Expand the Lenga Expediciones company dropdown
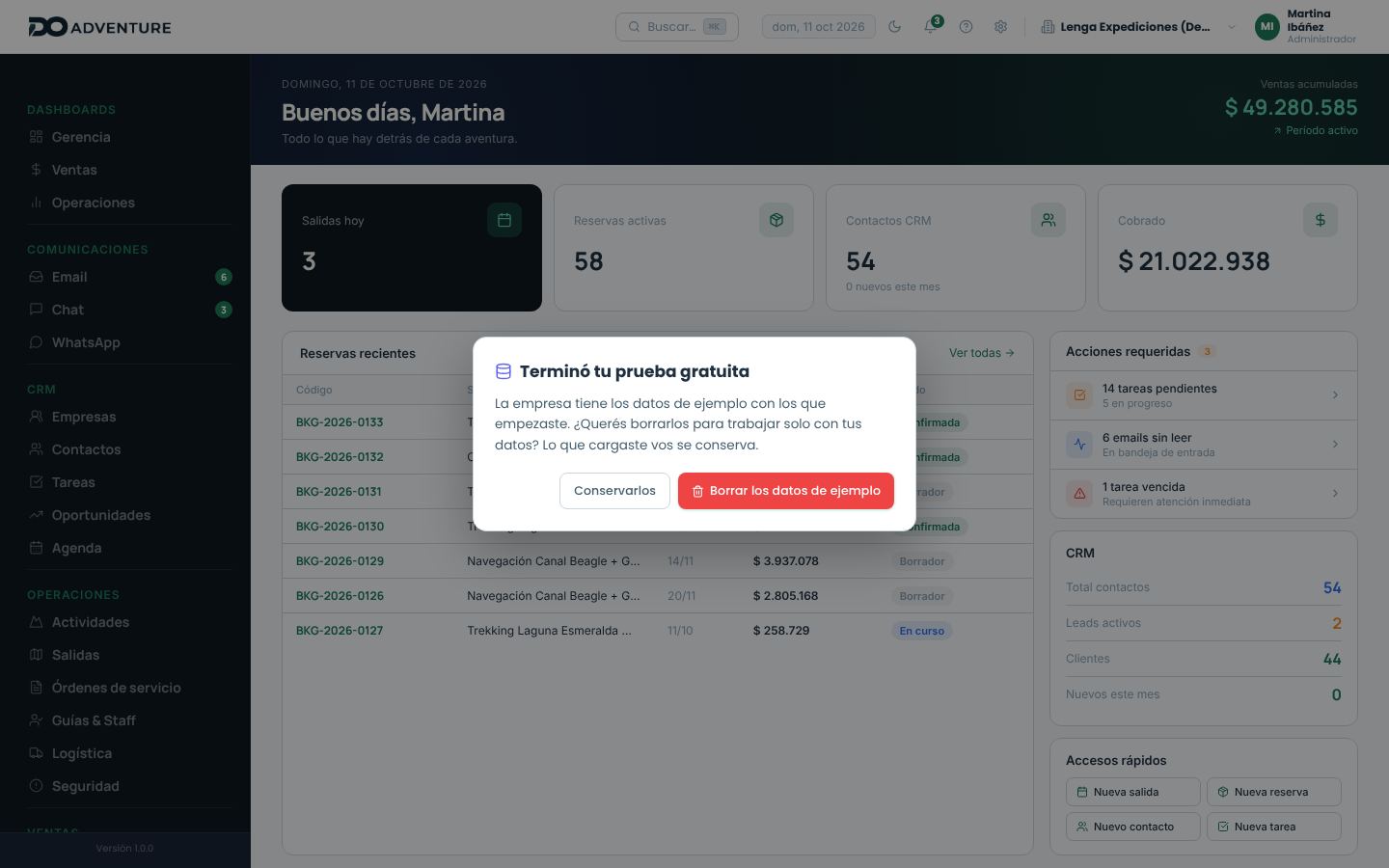Viewport: 1389px width, 868px height. (1138, 27)
